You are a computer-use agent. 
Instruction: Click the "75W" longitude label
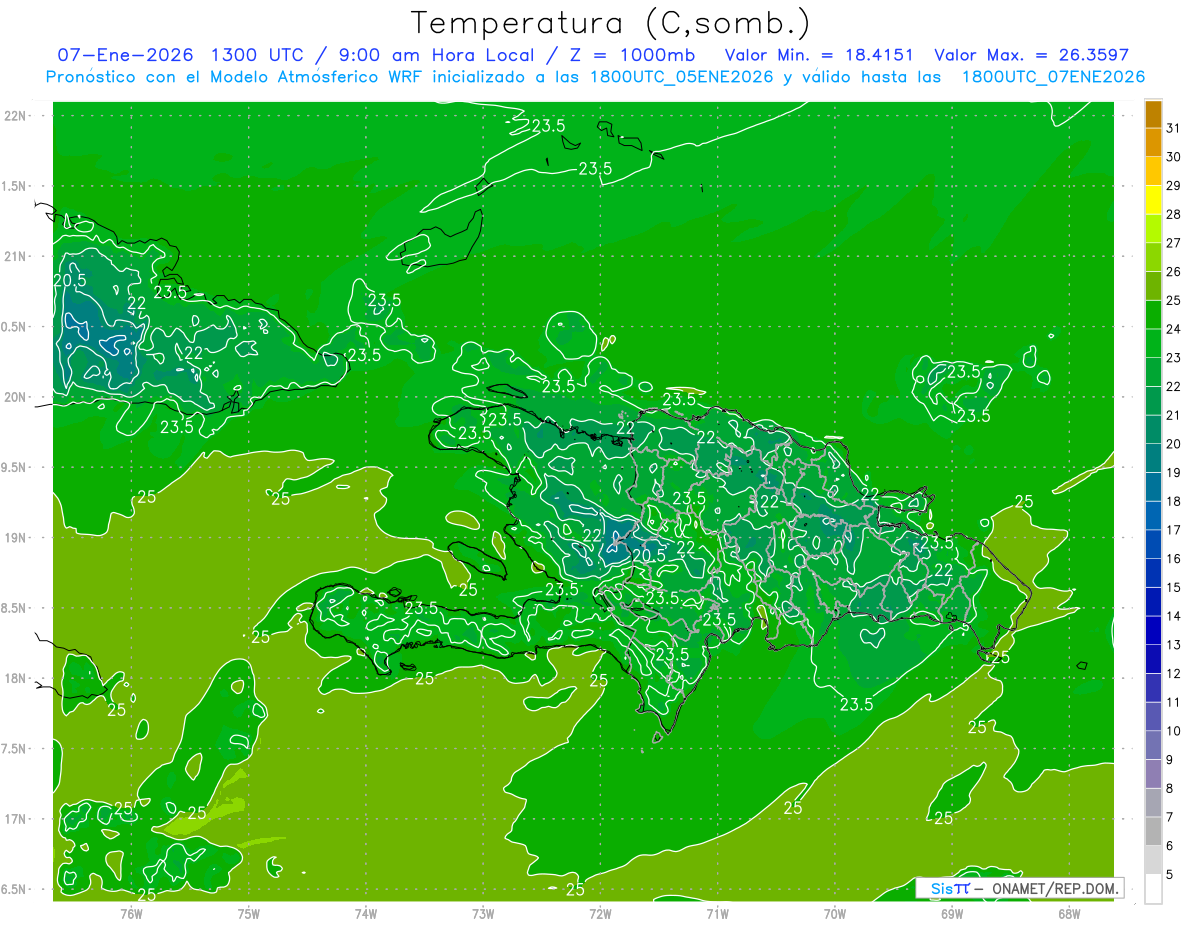(249, 912)
